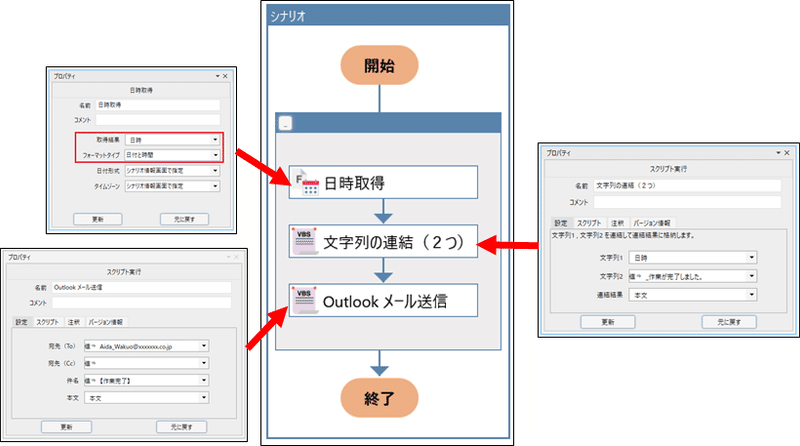Close the 日時取得 properties panel
The height and width of the screenshot is (446, 800).
pyautogui.click(x=225, y=76)
